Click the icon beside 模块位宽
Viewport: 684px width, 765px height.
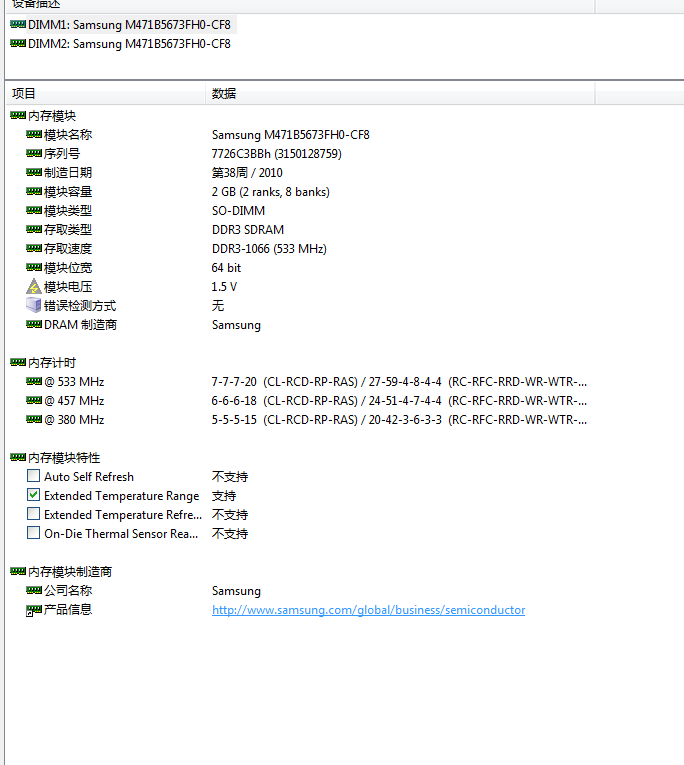click(34, 267)
